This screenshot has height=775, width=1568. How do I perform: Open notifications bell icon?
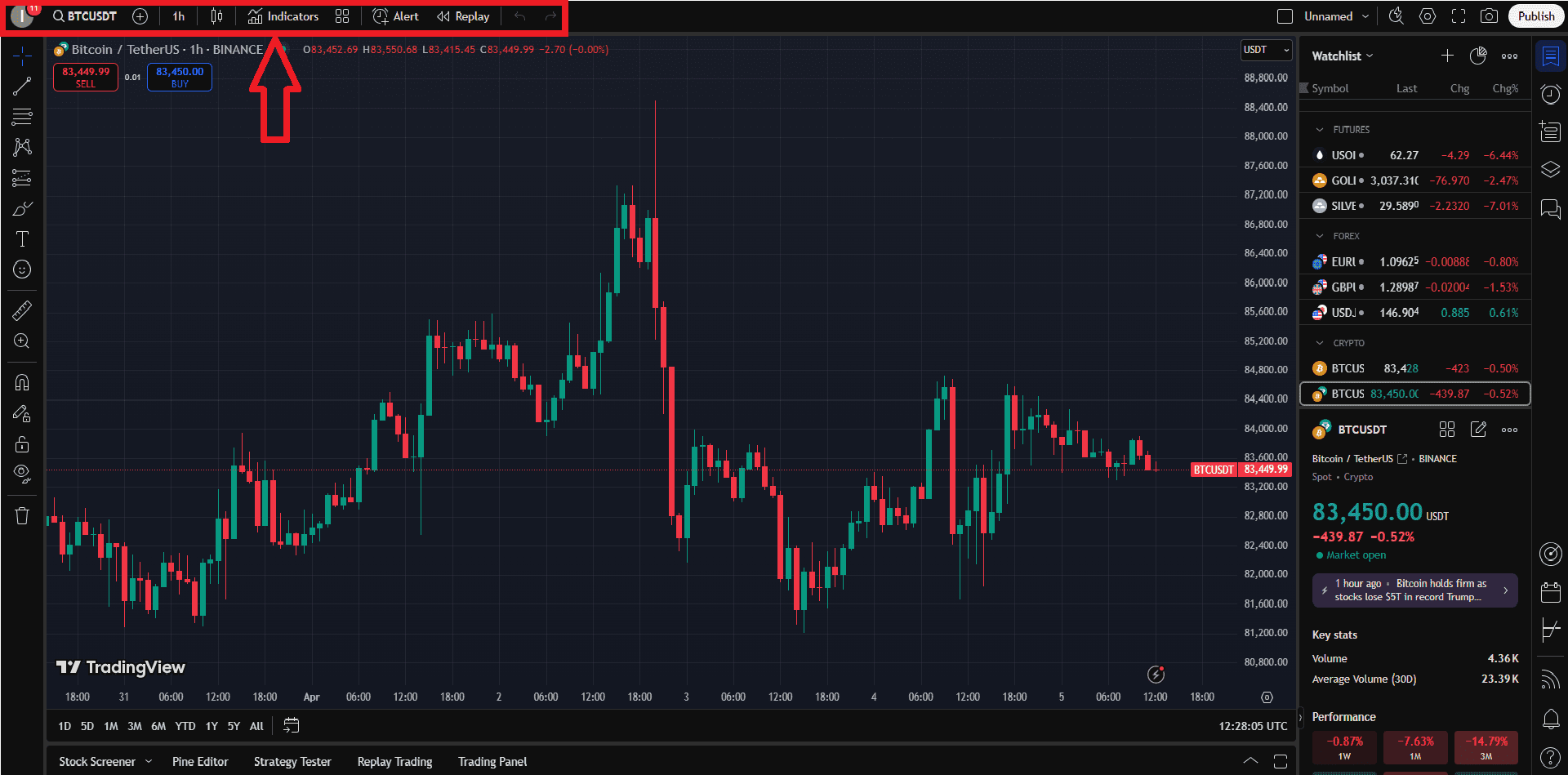pos(1550,719)
